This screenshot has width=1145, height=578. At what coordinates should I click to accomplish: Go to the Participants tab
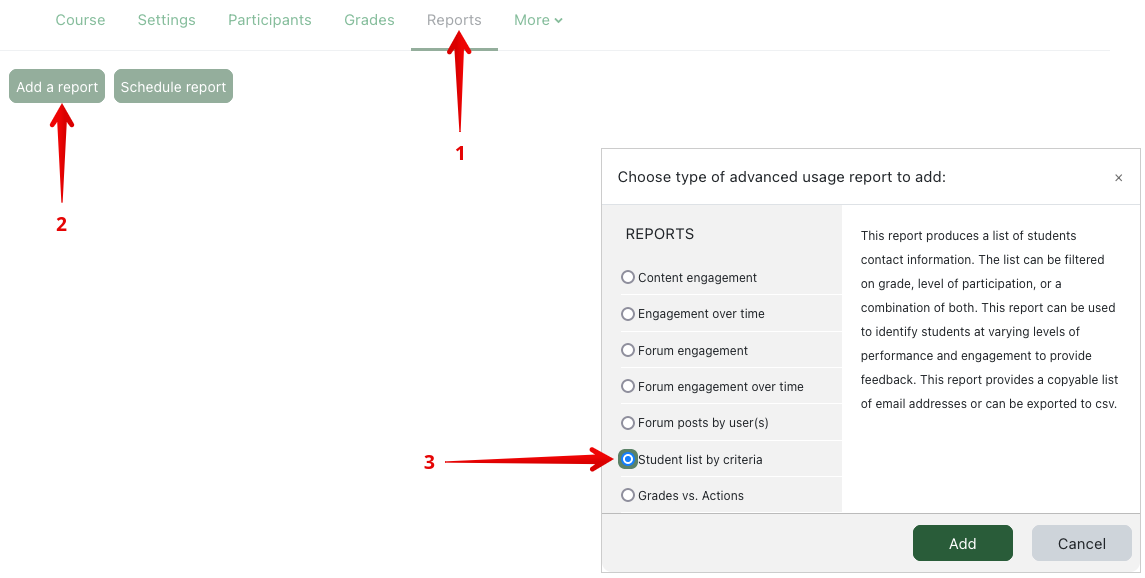269,20
